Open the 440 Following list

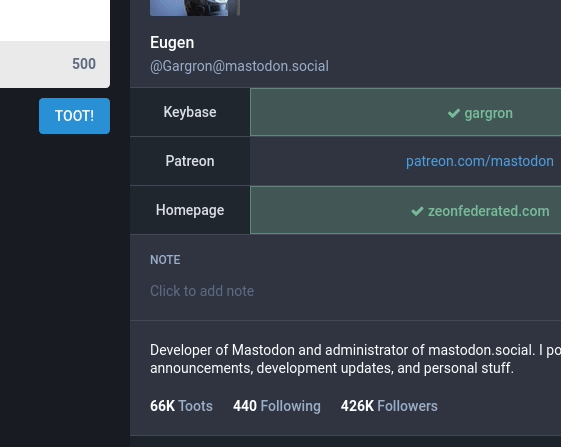click(277, 406)
